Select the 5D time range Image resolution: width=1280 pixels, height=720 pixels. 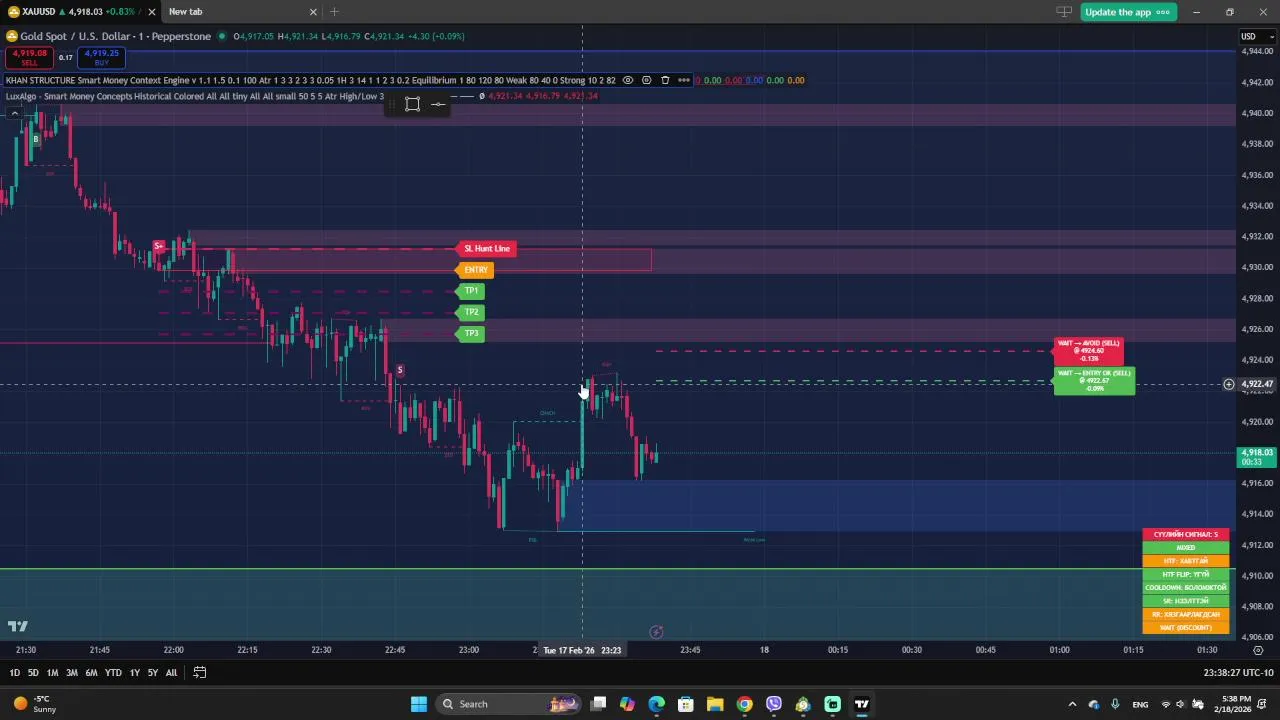point(33,673)
